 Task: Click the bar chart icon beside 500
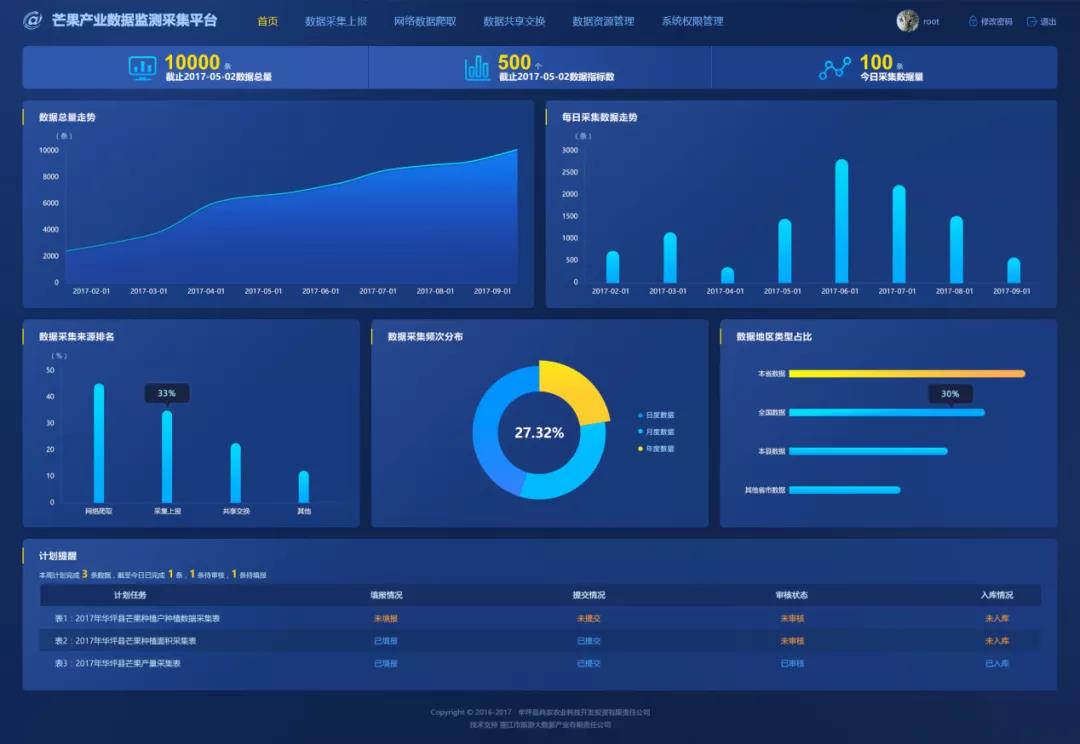click(x=477, y=68)
